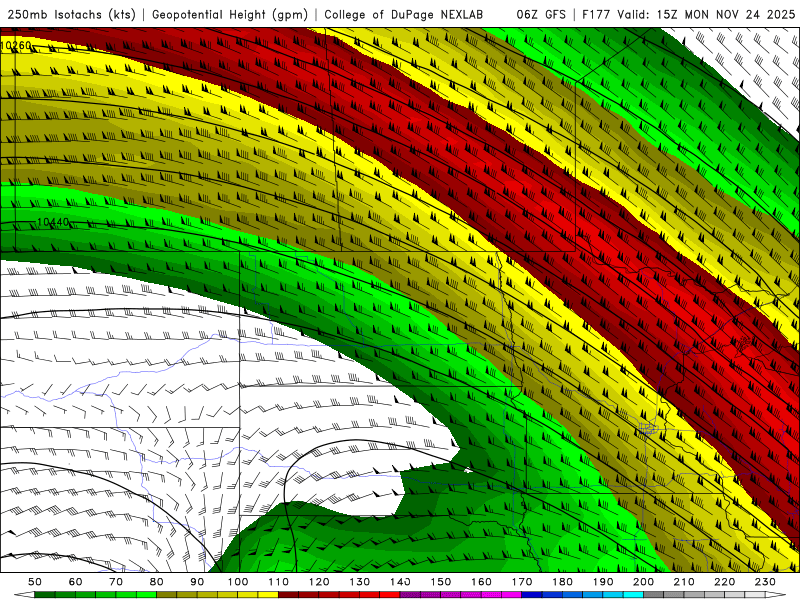Click the 150 label on the legend
Viewport: 800px width, 600px height.
[x=441, y=582]
